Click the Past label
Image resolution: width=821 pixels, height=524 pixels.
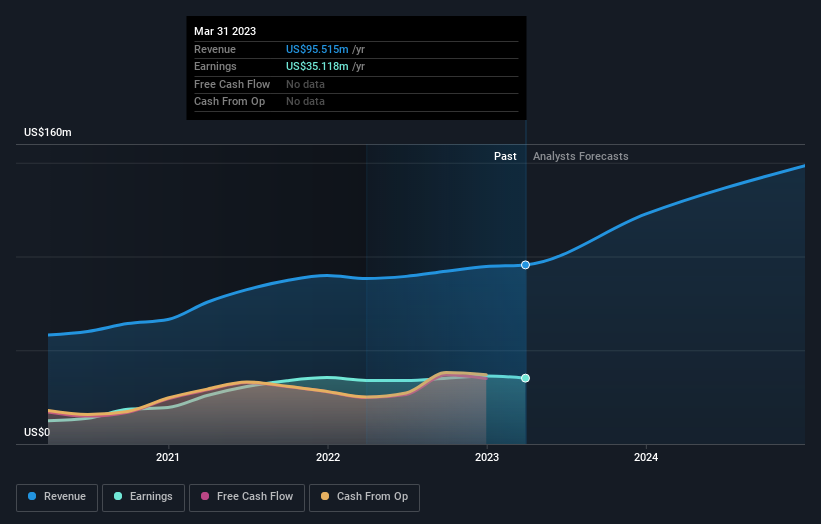tap(505, 156)
